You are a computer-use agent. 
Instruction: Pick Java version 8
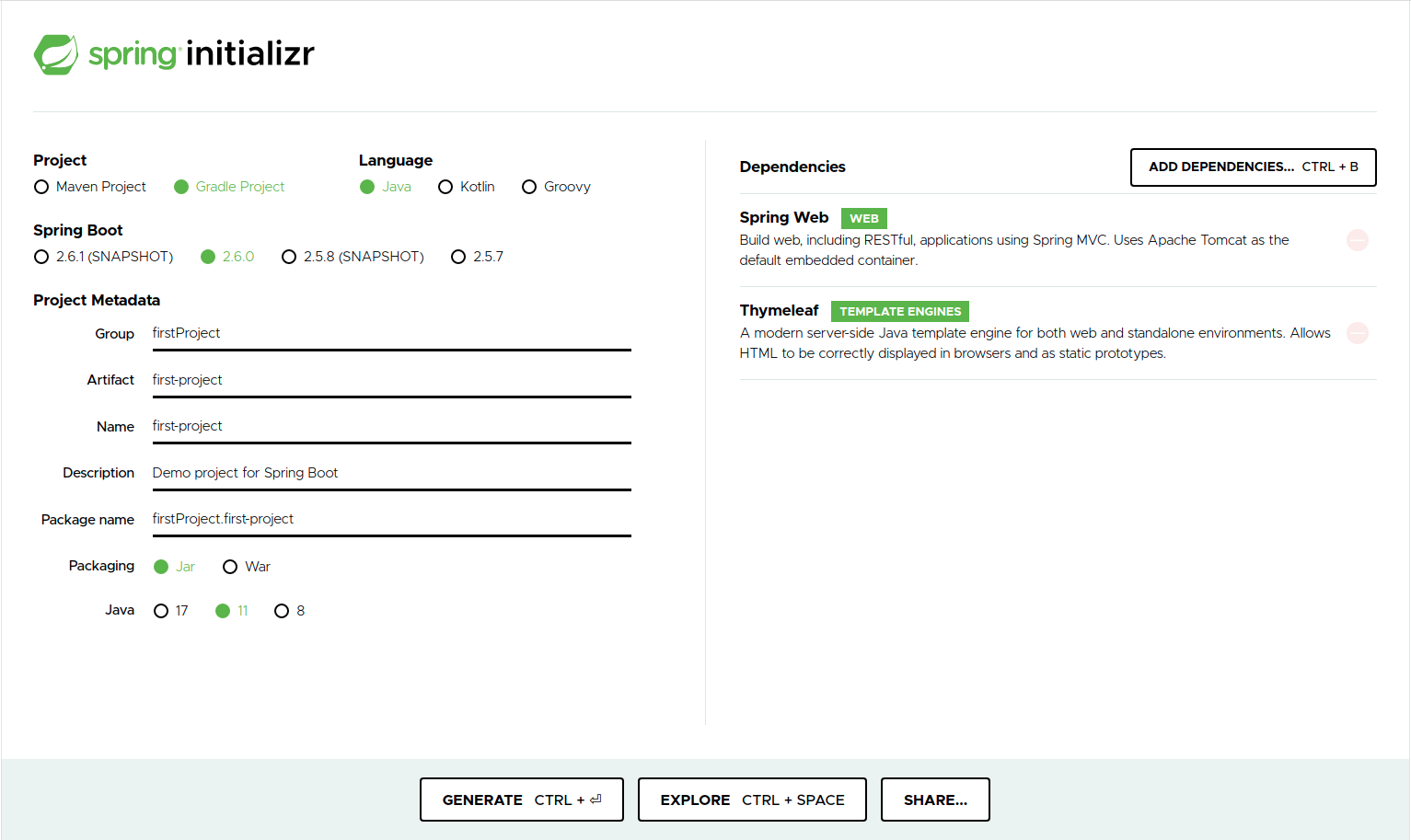[x=290, y=611]
